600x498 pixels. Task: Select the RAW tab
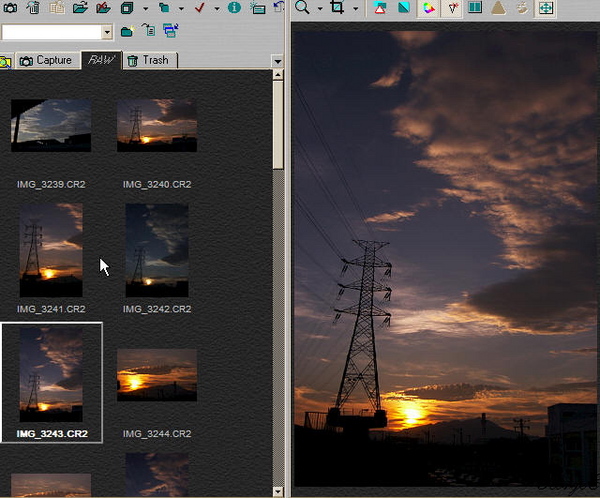point(101,60)
